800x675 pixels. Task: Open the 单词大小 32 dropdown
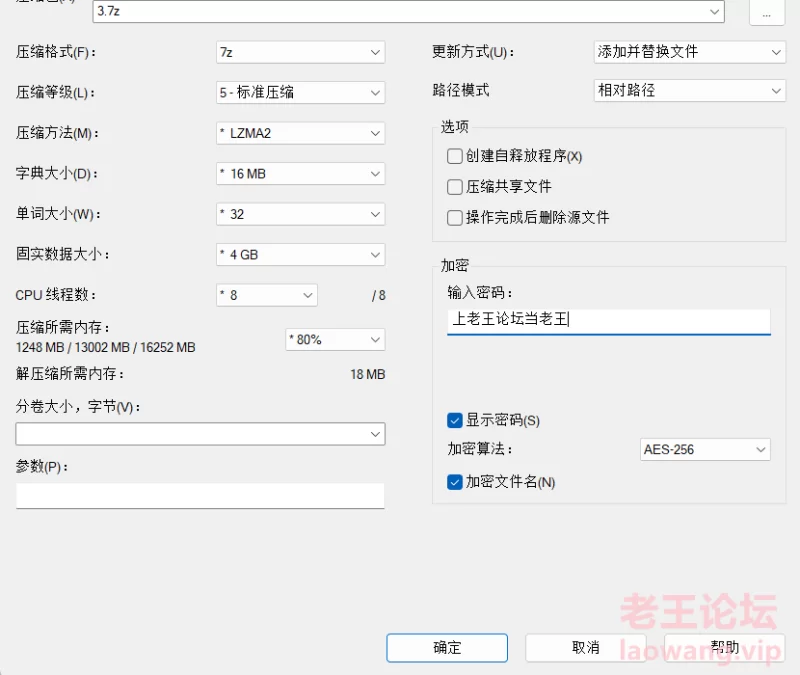click(301, 214)
